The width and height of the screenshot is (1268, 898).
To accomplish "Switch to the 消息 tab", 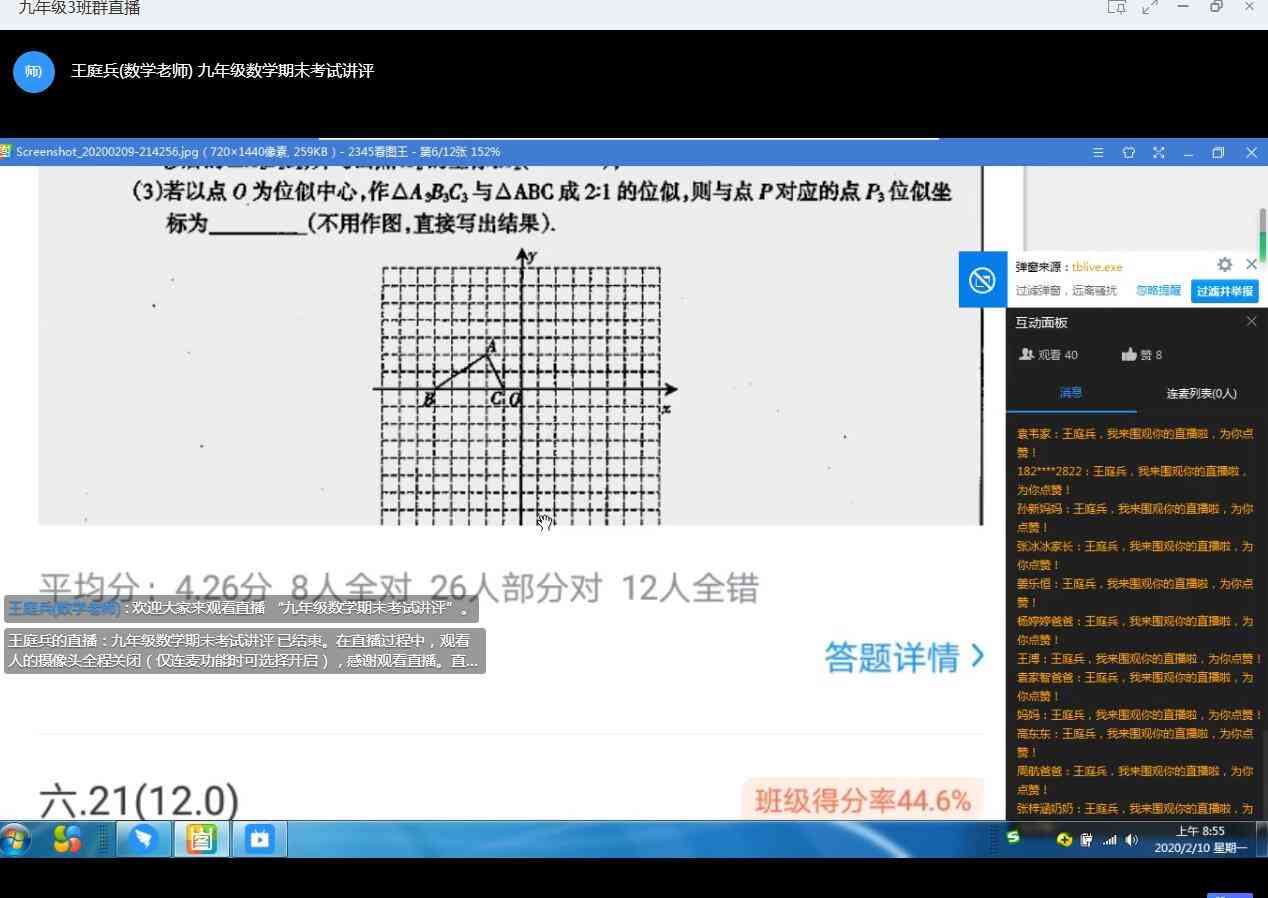I will pyautogui.click(x=1070, y=393).
